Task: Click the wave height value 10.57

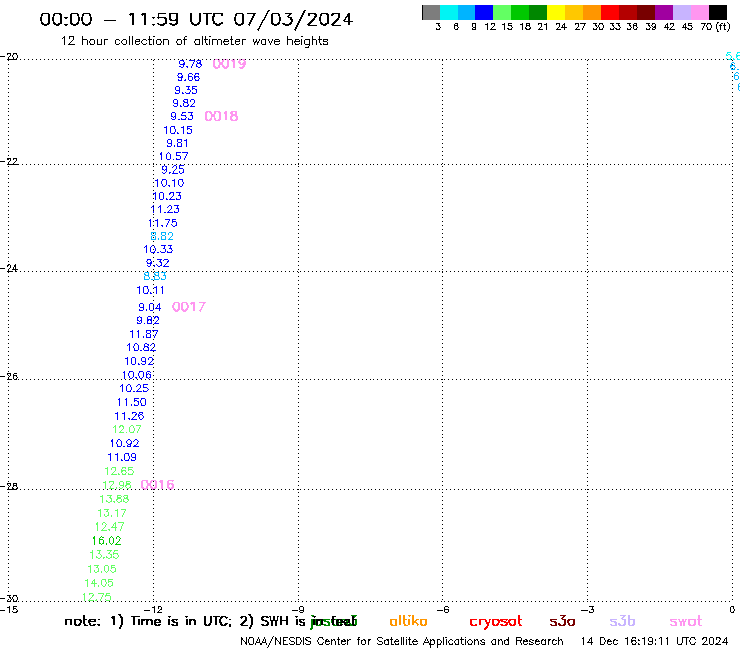Action: (x=173, y=156)
